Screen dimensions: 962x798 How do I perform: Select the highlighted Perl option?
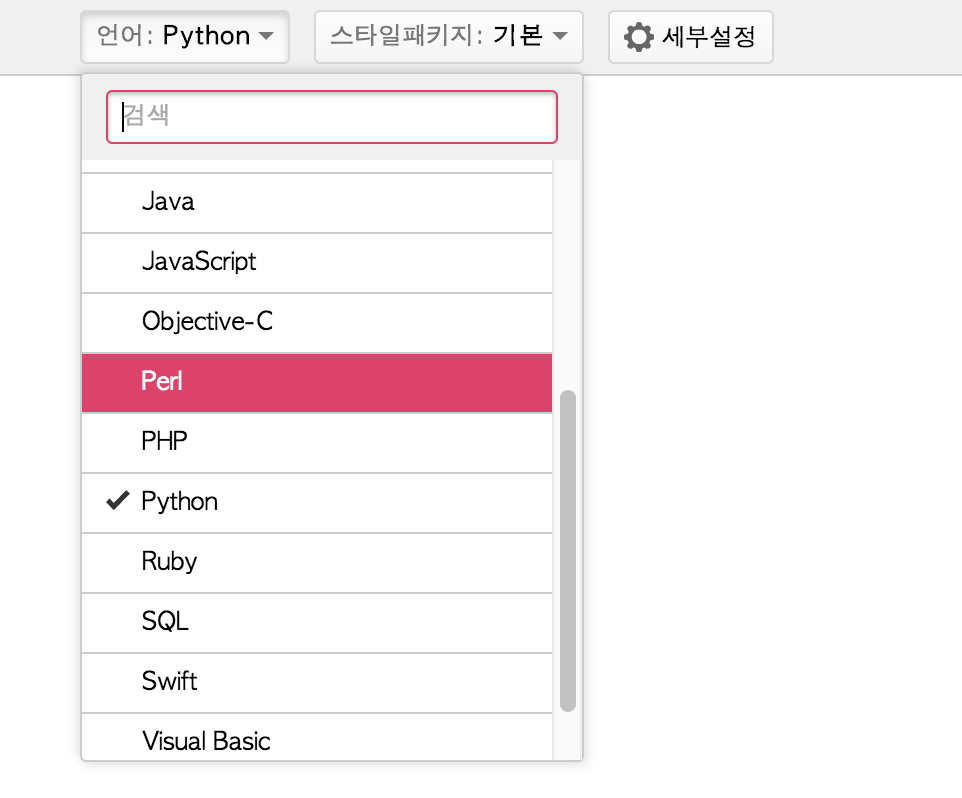coord(316,382)
